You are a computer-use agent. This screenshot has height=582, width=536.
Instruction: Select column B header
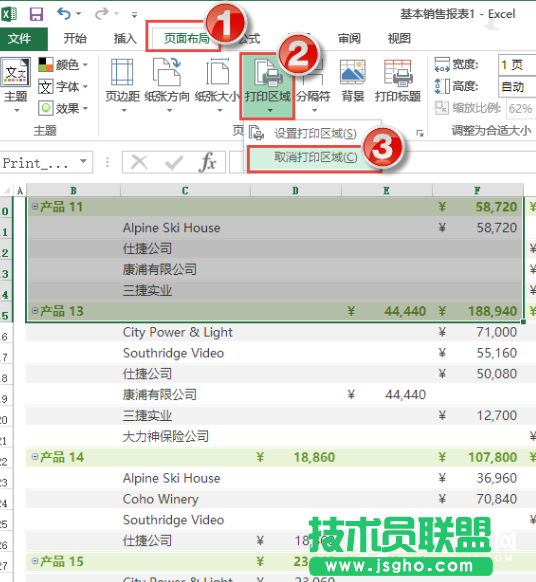(73, 190)
